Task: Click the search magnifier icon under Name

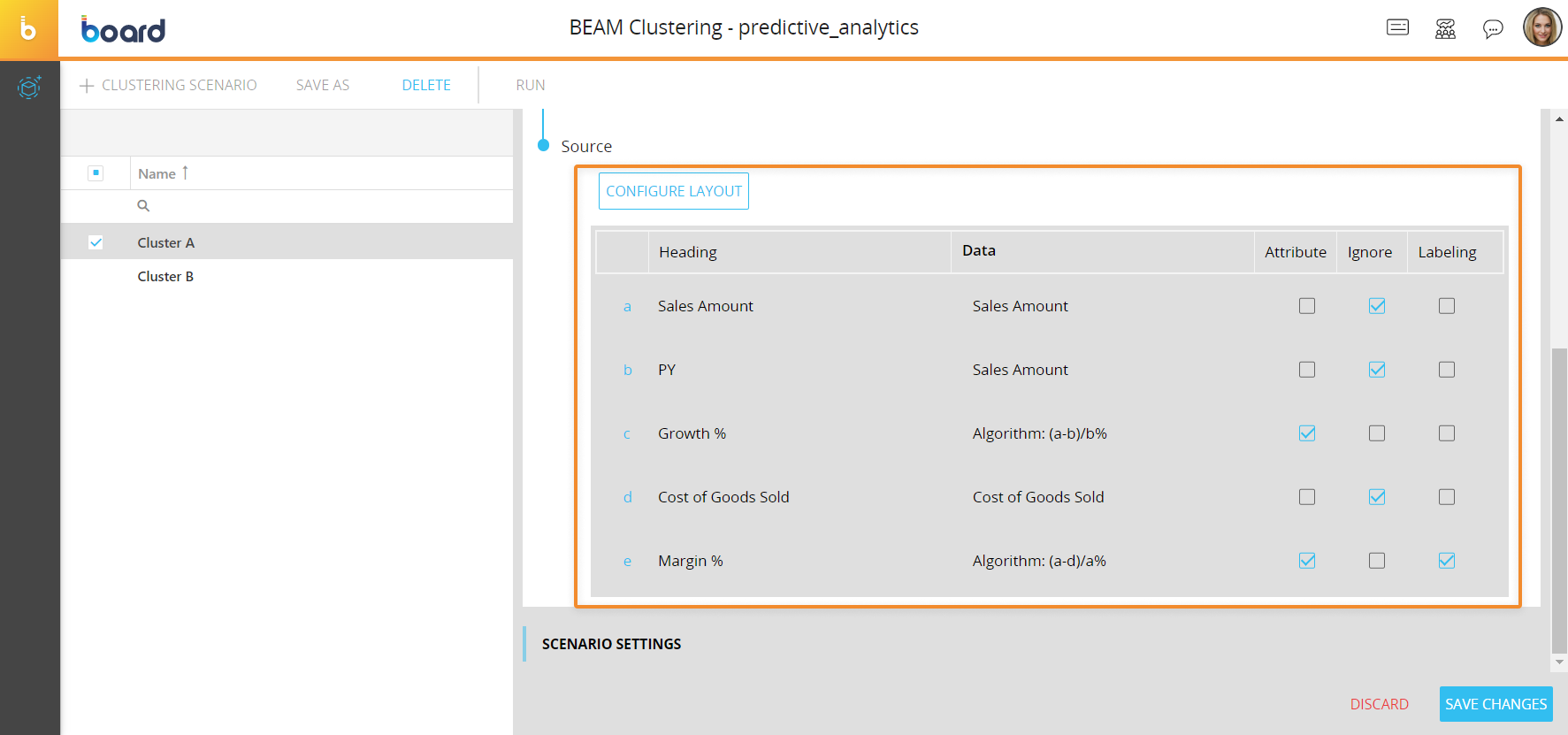Action: 143,206
